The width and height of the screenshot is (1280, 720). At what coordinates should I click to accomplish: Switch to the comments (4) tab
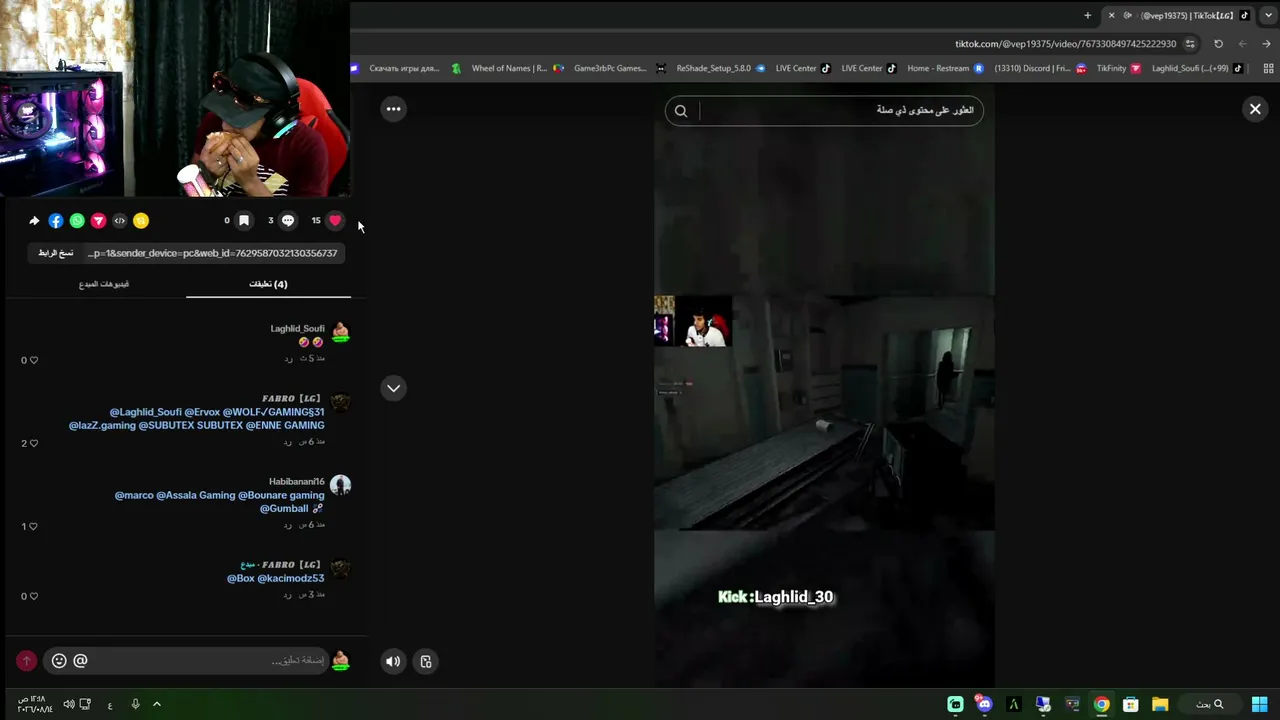[268, 284]
